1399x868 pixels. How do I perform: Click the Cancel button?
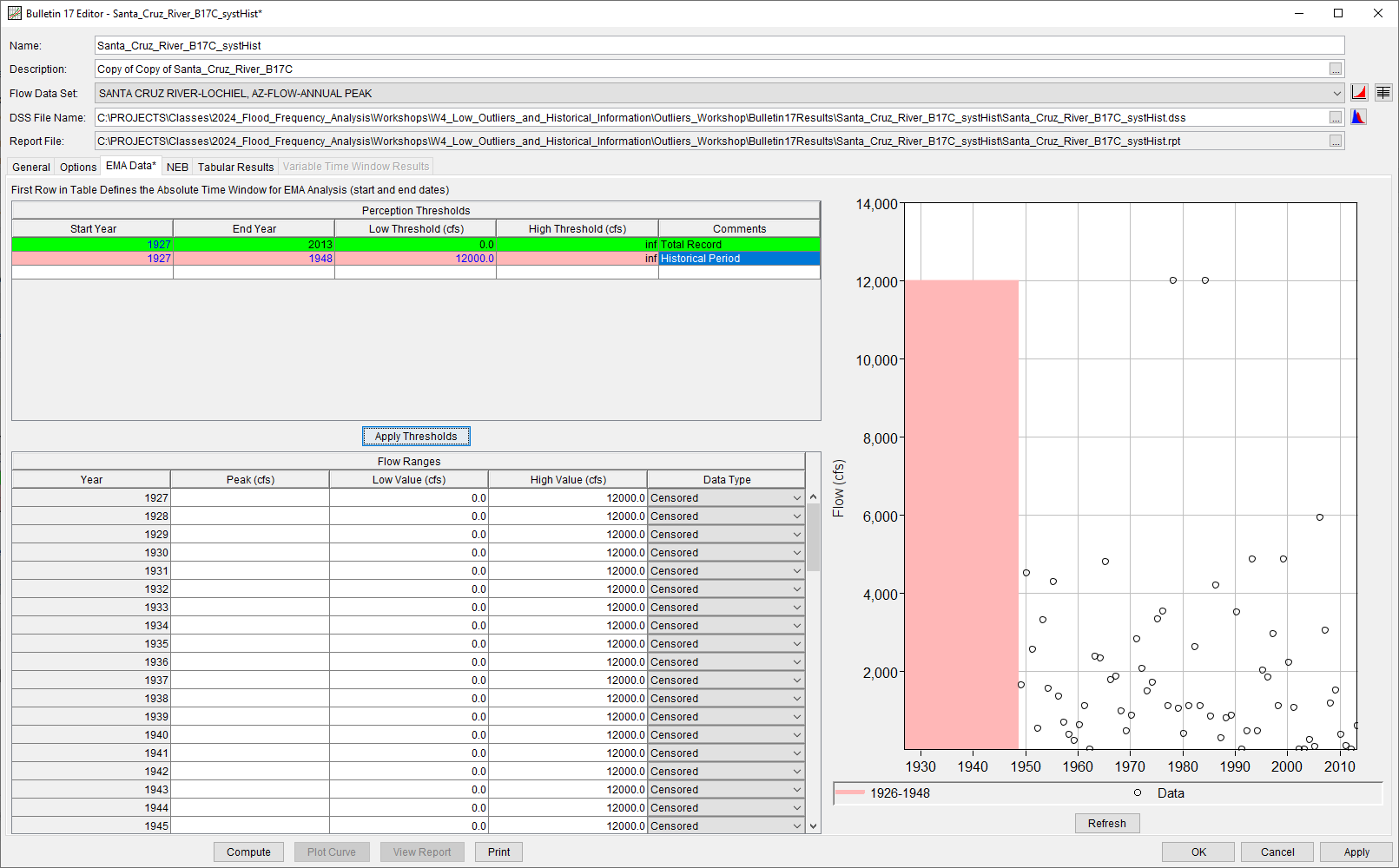1277,852
